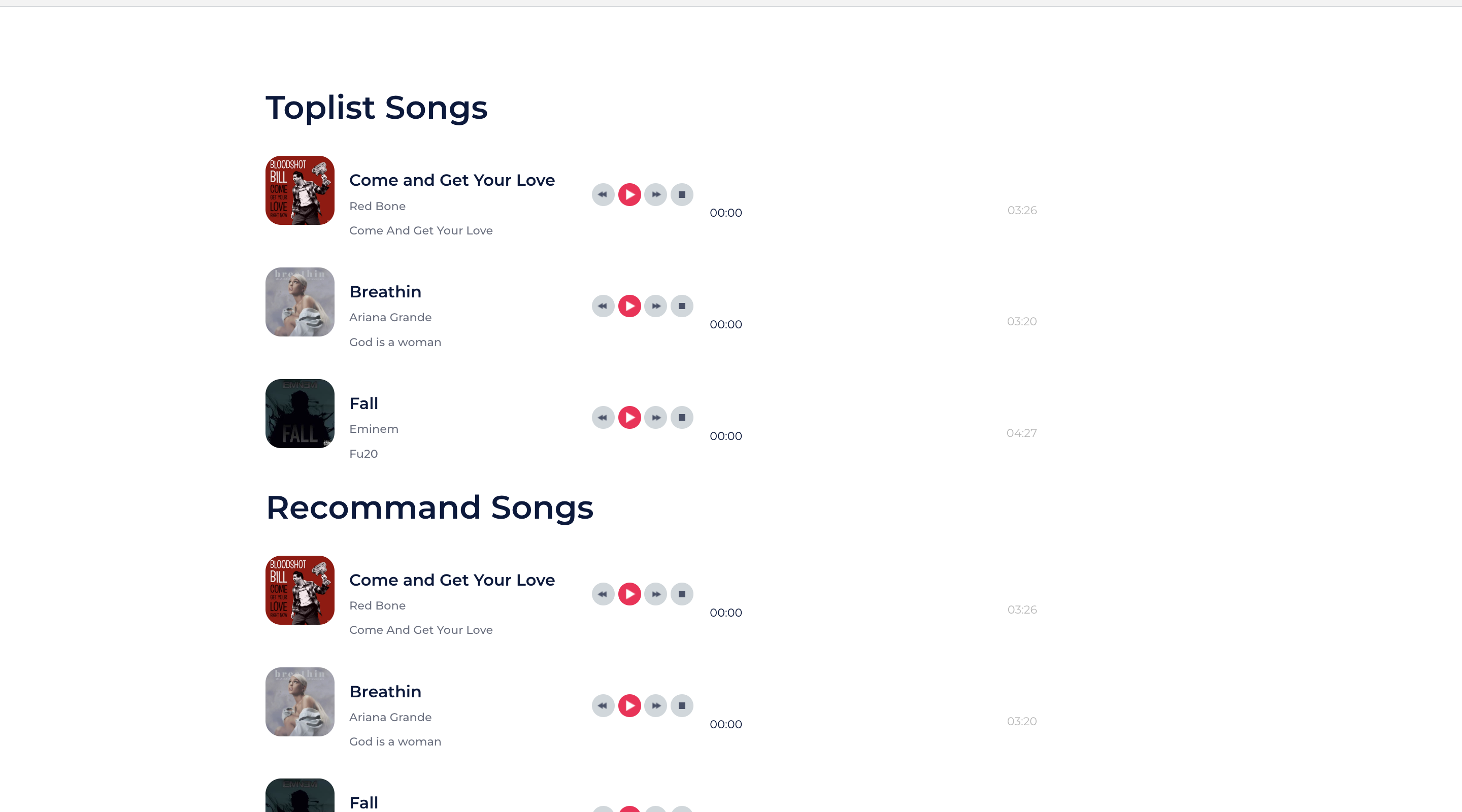The width and height of the screenshot is (1462, 812).
Task: Stop the Recommand Songs' Breathin track
Action: point(682,706)
